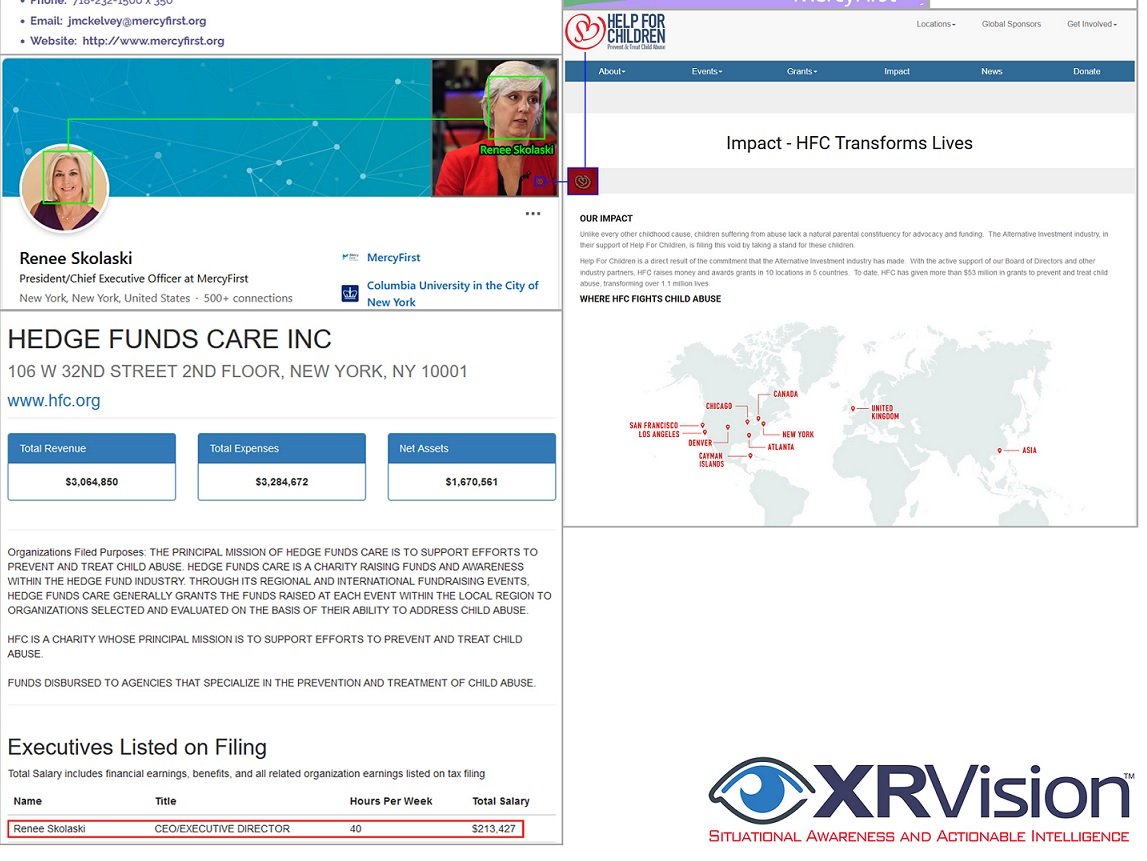Click the Columbia University crest icon

point(350,293)
